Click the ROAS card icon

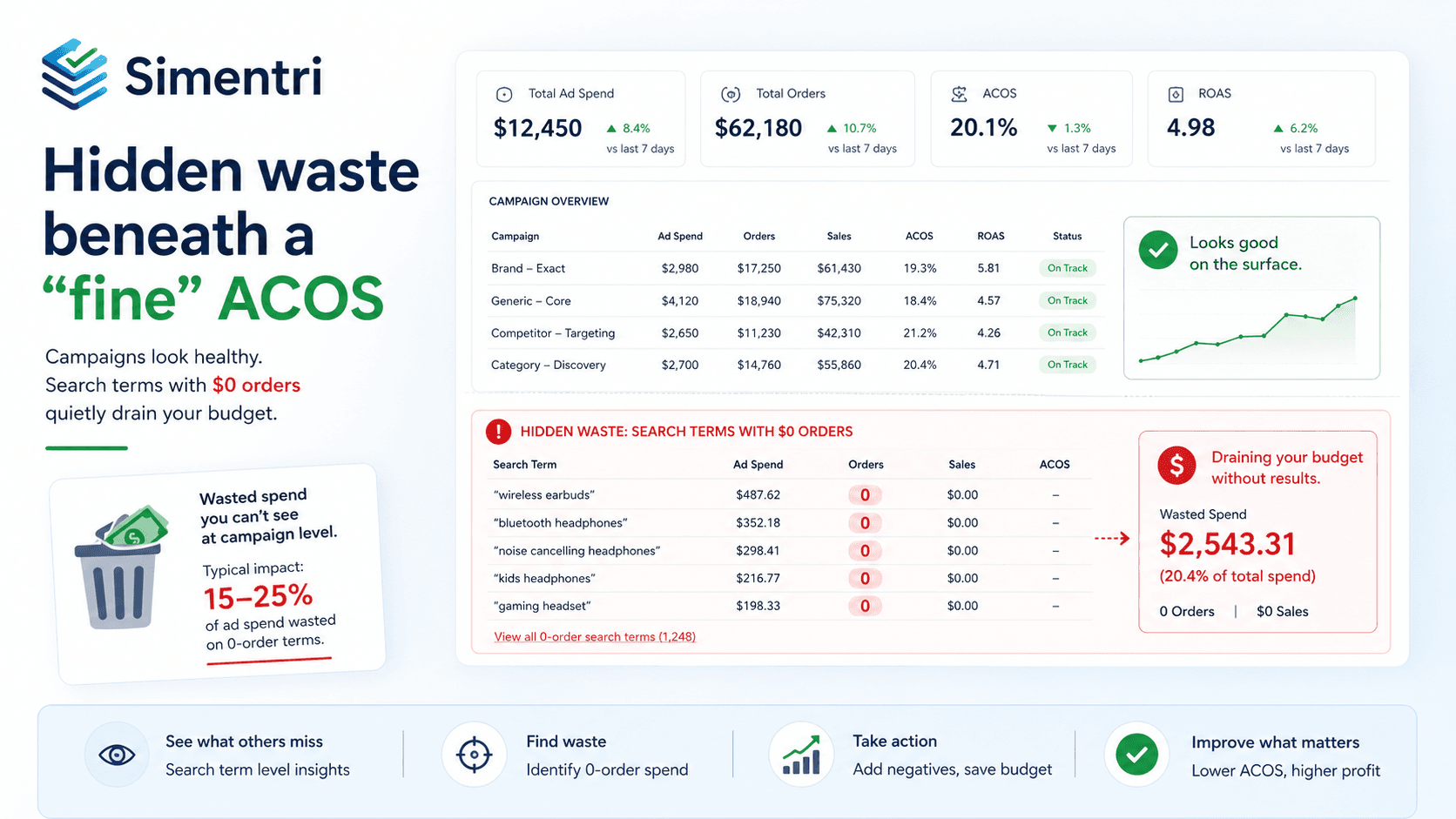coord(1176,94)
